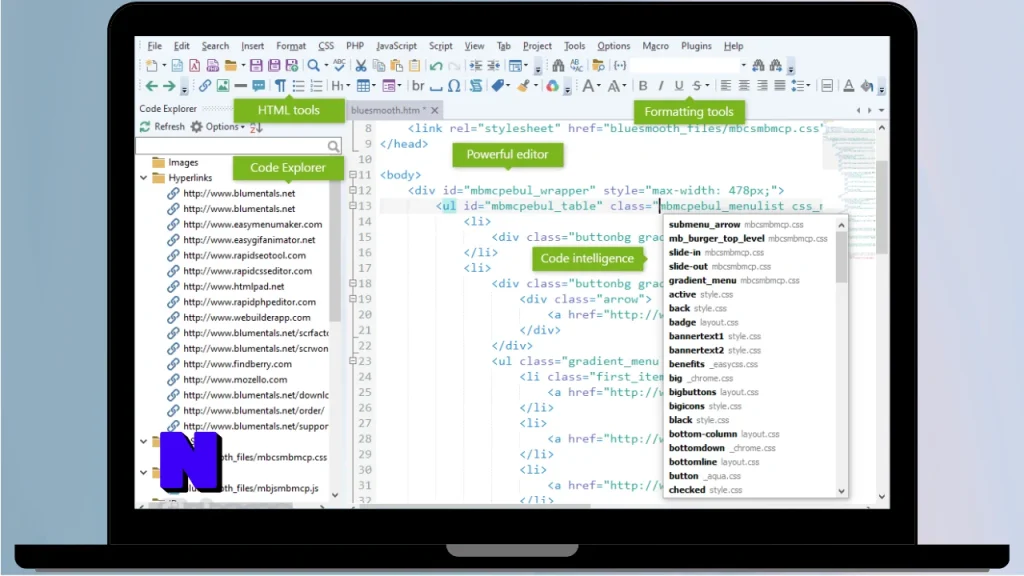Toggle Italic formatting

[x=661, y=86]
